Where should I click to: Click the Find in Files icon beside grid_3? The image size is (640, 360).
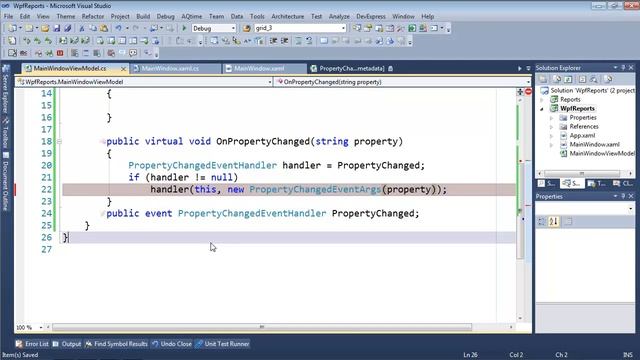[x=247, y=28]
